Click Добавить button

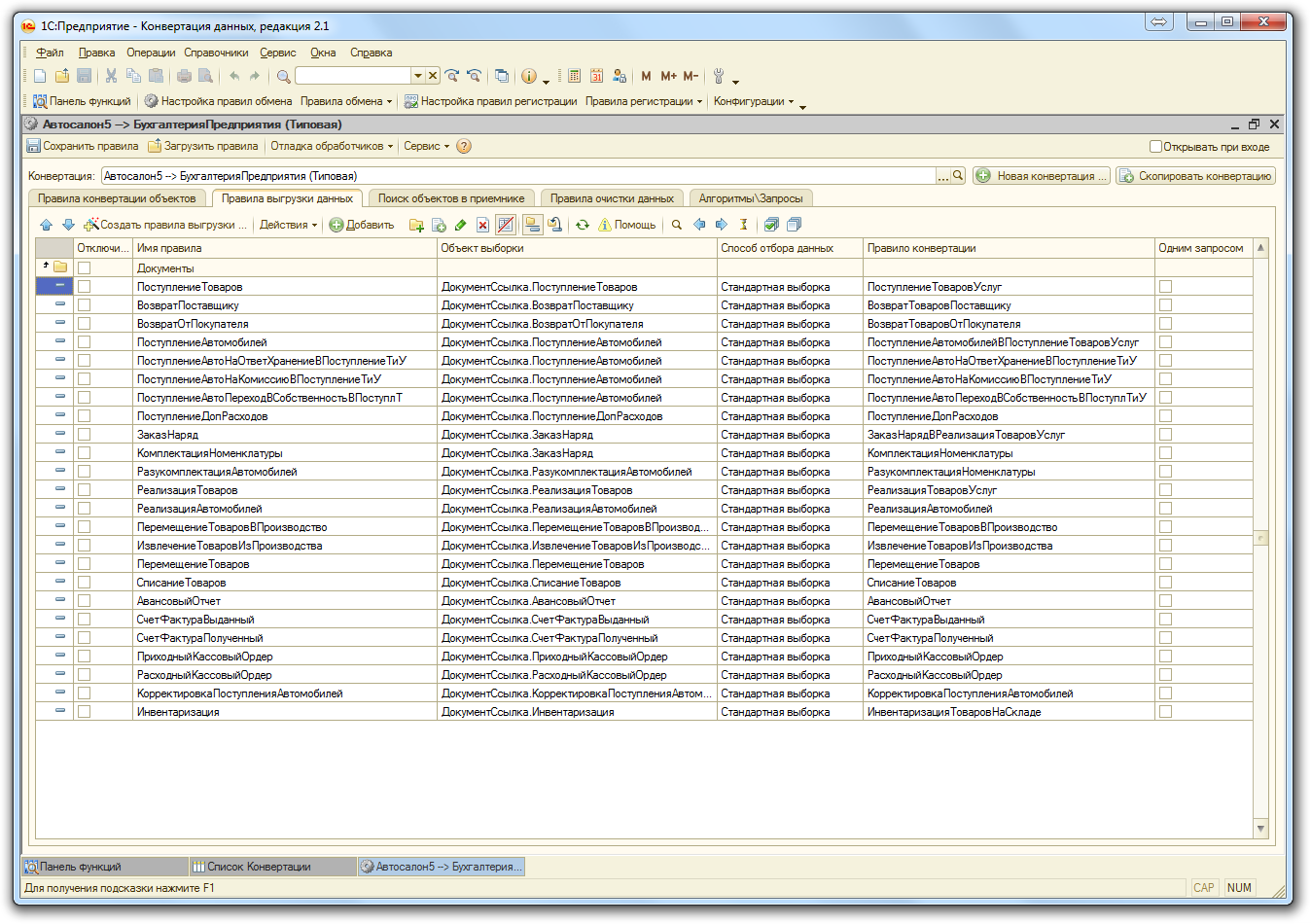coord(362,225)
